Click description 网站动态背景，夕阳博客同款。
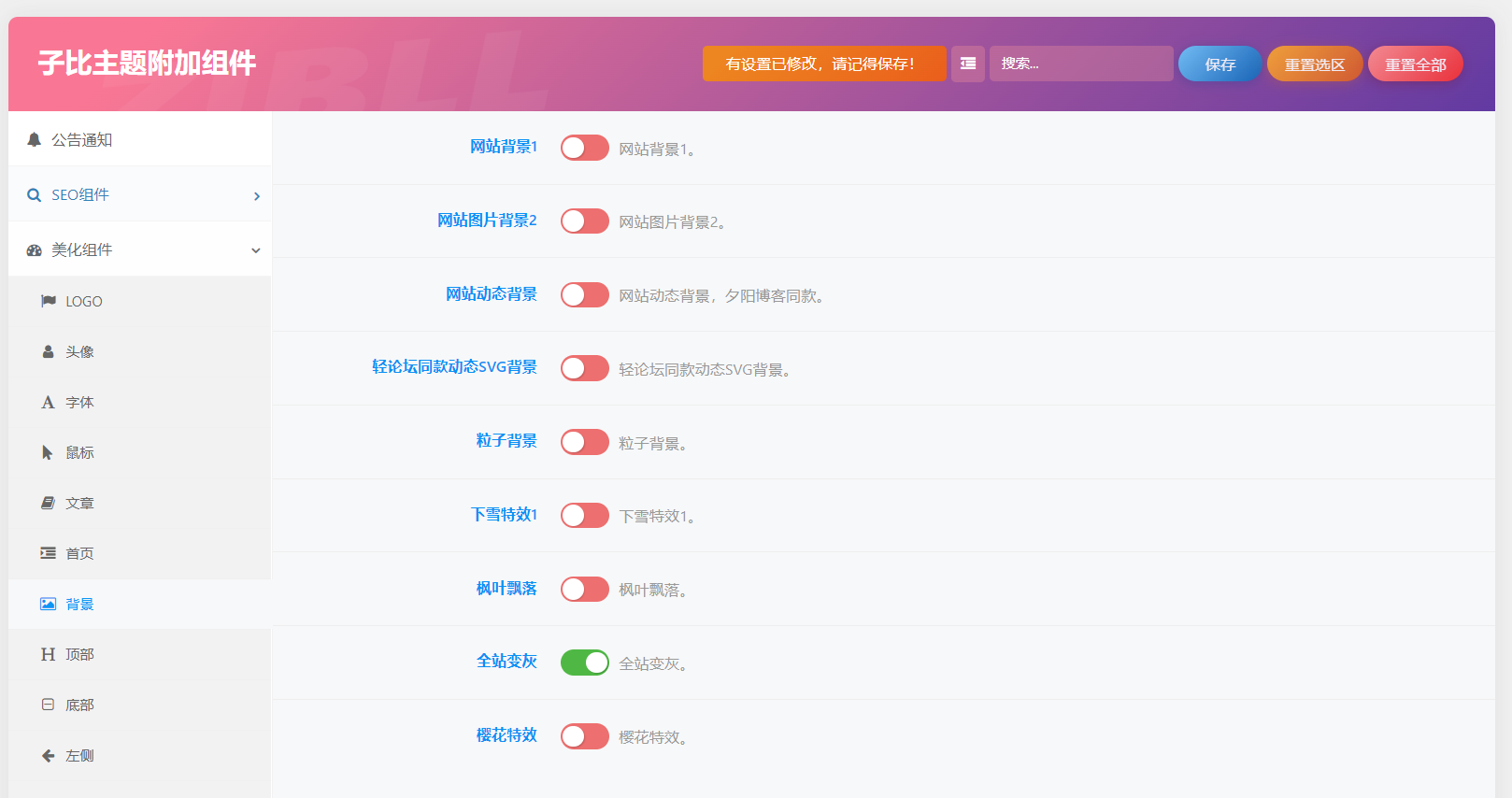This screenshot has height=798, width=1512. [721, 296]
